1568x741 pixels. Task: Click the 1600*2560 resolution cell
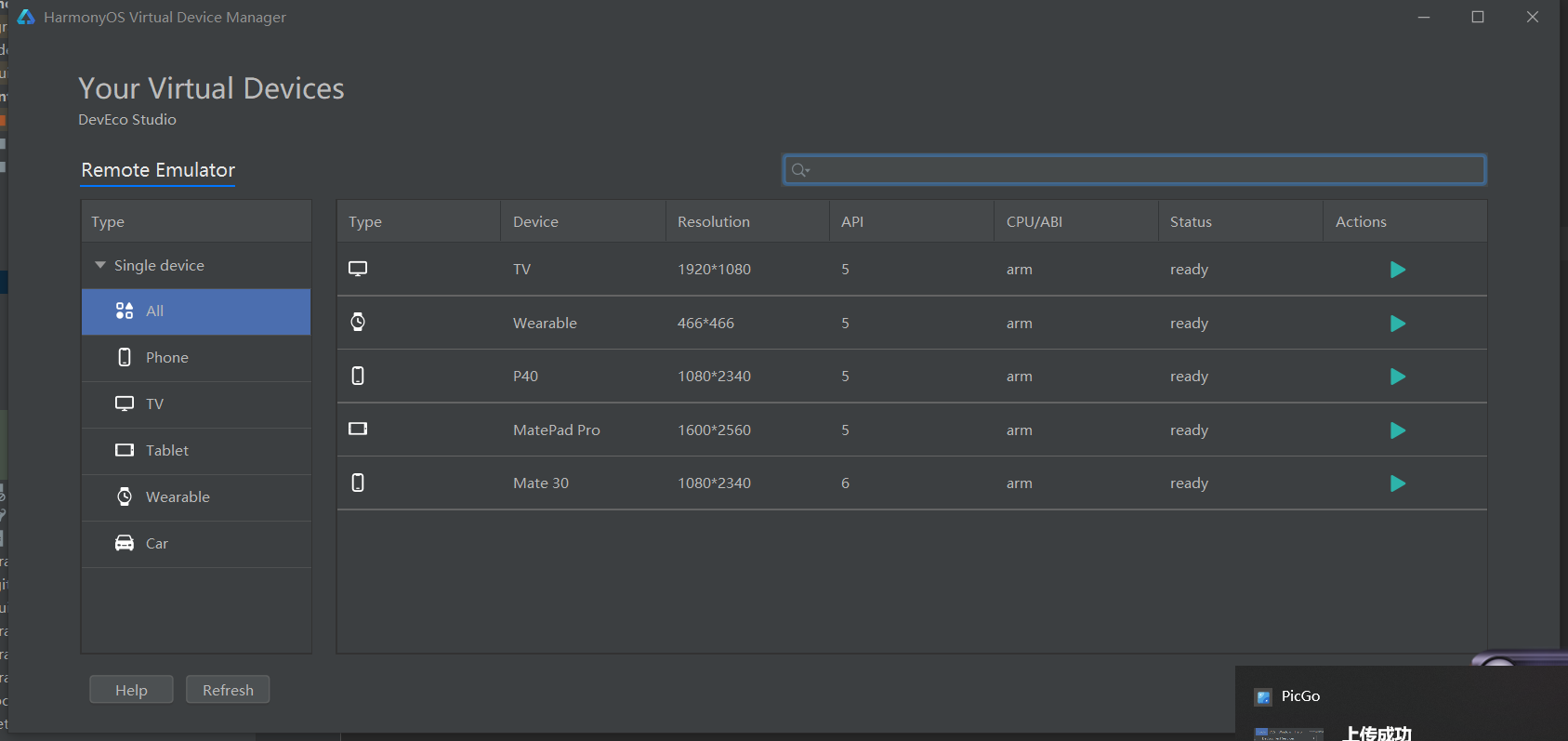pyautogui.click(x=714, y=430)
